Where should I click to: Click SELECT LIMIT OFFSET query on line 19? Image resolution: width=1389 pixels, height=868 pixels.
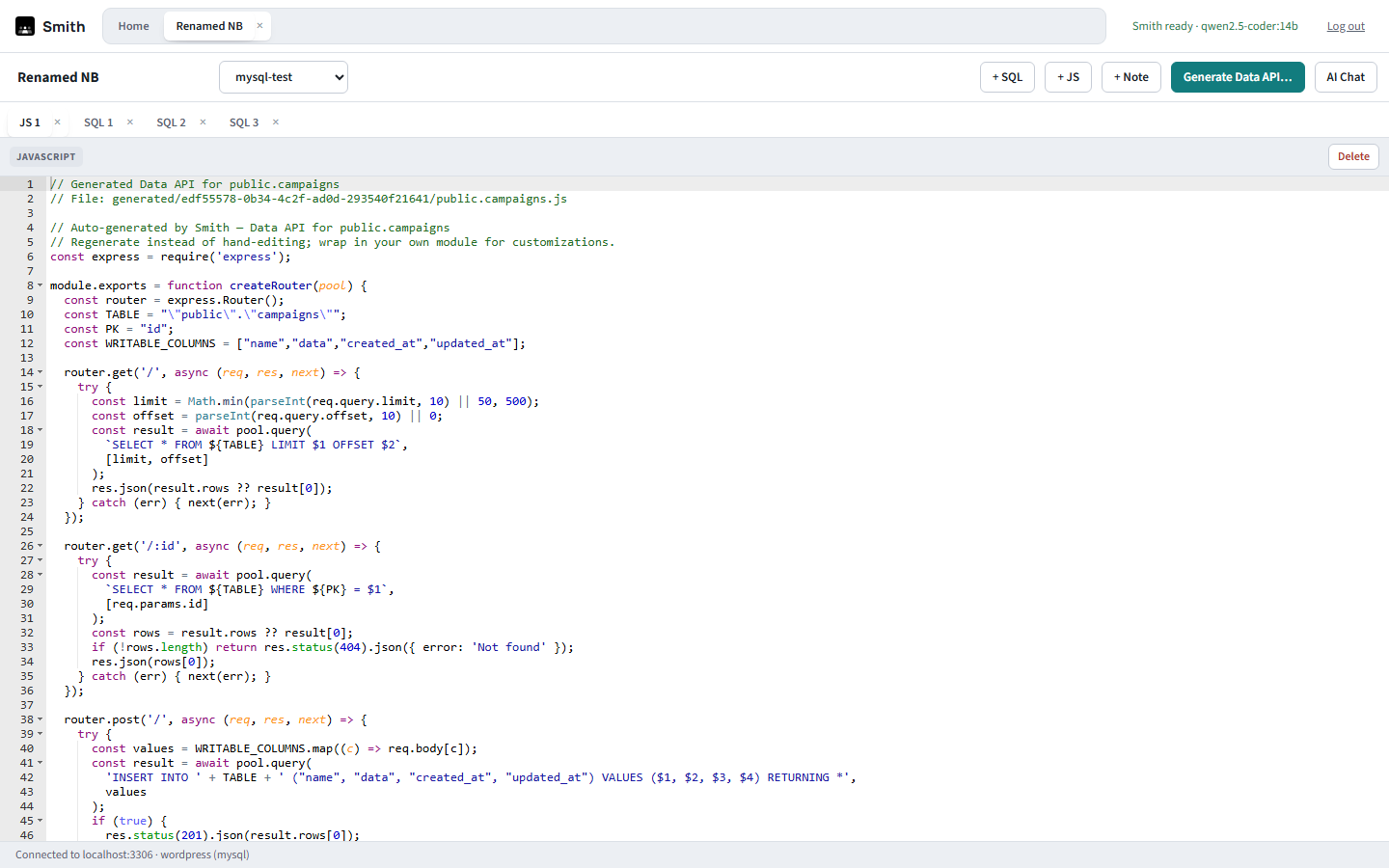tap(257, 445)
